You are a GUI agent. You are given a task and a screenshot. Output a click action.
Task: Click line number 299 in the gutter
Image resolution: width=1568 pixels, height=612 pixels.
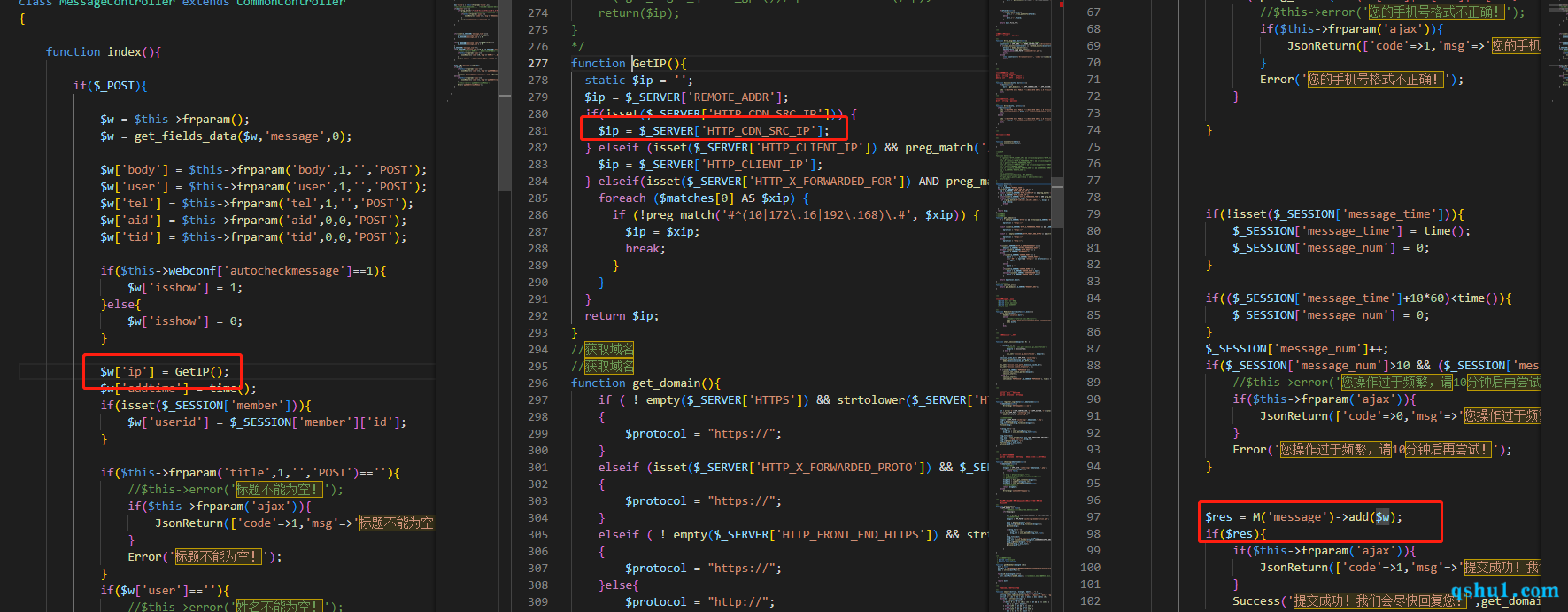537,433
